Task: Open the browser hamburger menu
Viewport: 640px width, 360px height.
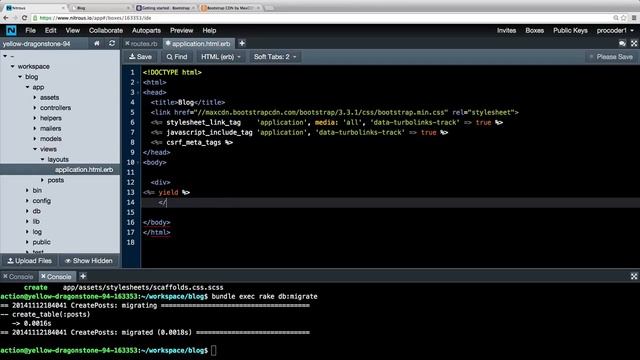Action: pyautogui.click(x=634, y=18)
